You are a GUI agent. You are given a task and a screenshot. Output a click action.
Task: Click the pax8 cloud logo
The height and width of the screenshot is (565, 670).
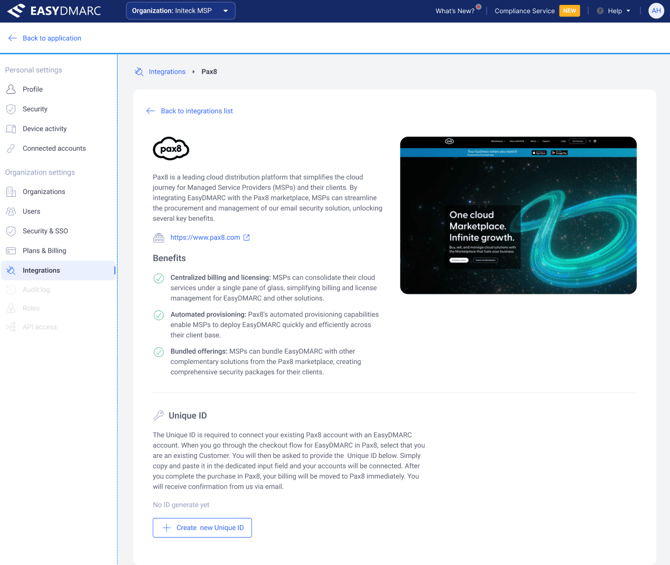tap(171, 148)
